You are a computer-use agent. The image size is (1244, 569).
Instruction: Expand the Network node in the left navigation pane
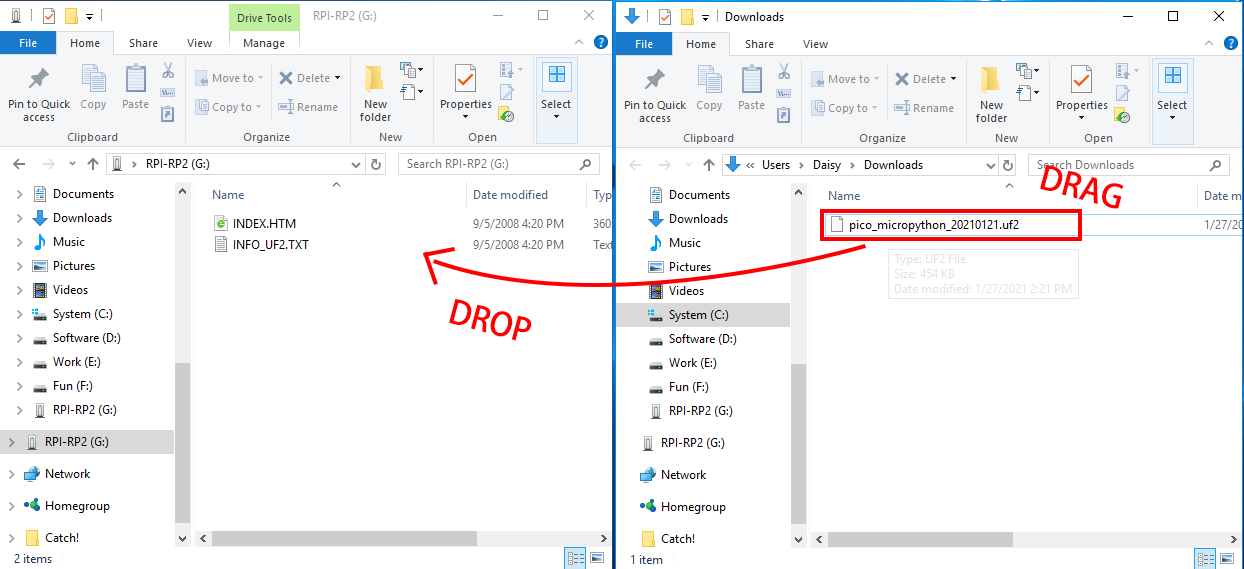[x=12, y=474]
